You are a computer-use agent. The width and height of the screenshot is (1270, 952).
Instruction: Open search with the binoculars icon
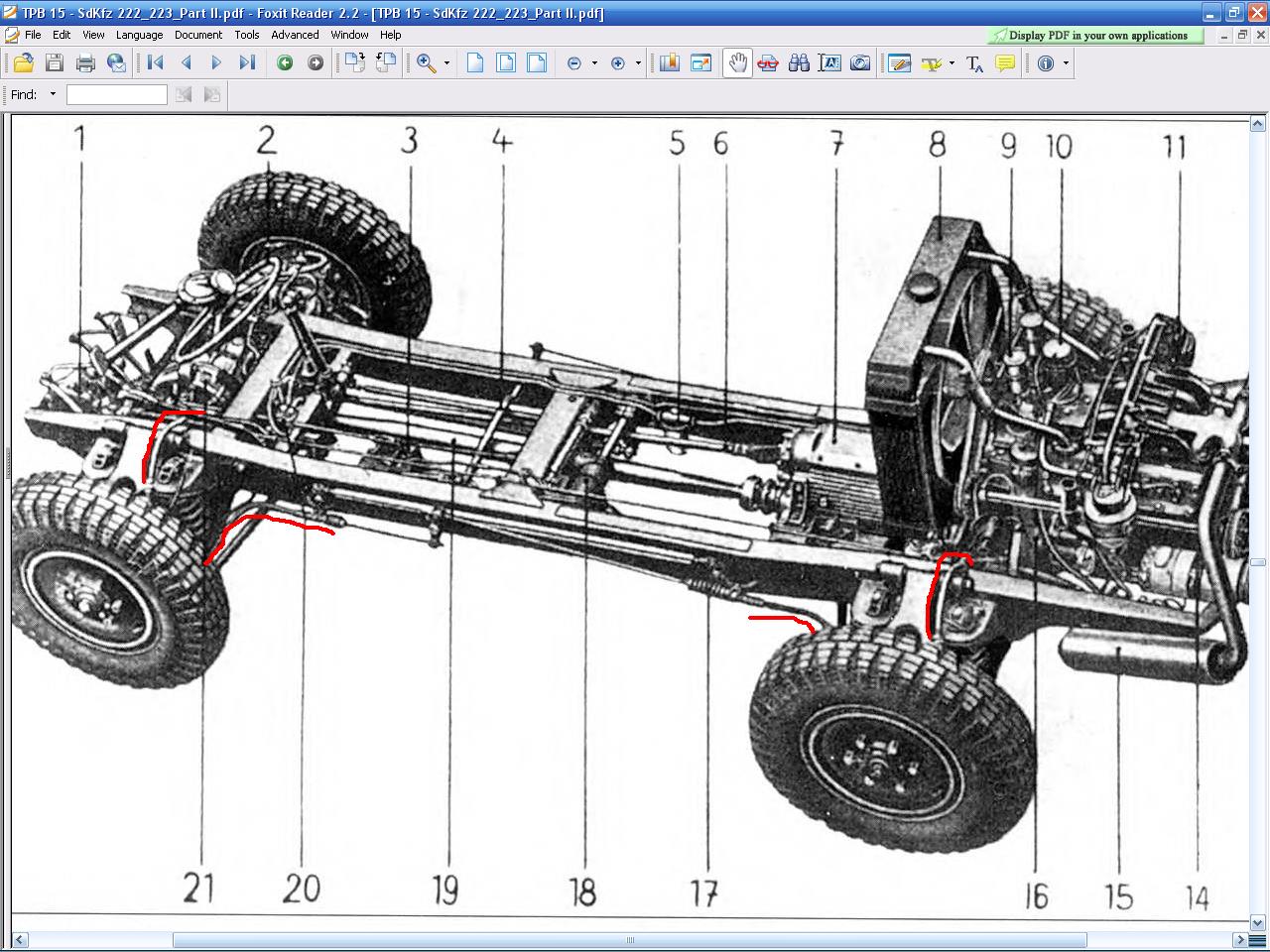coord(799,63)
